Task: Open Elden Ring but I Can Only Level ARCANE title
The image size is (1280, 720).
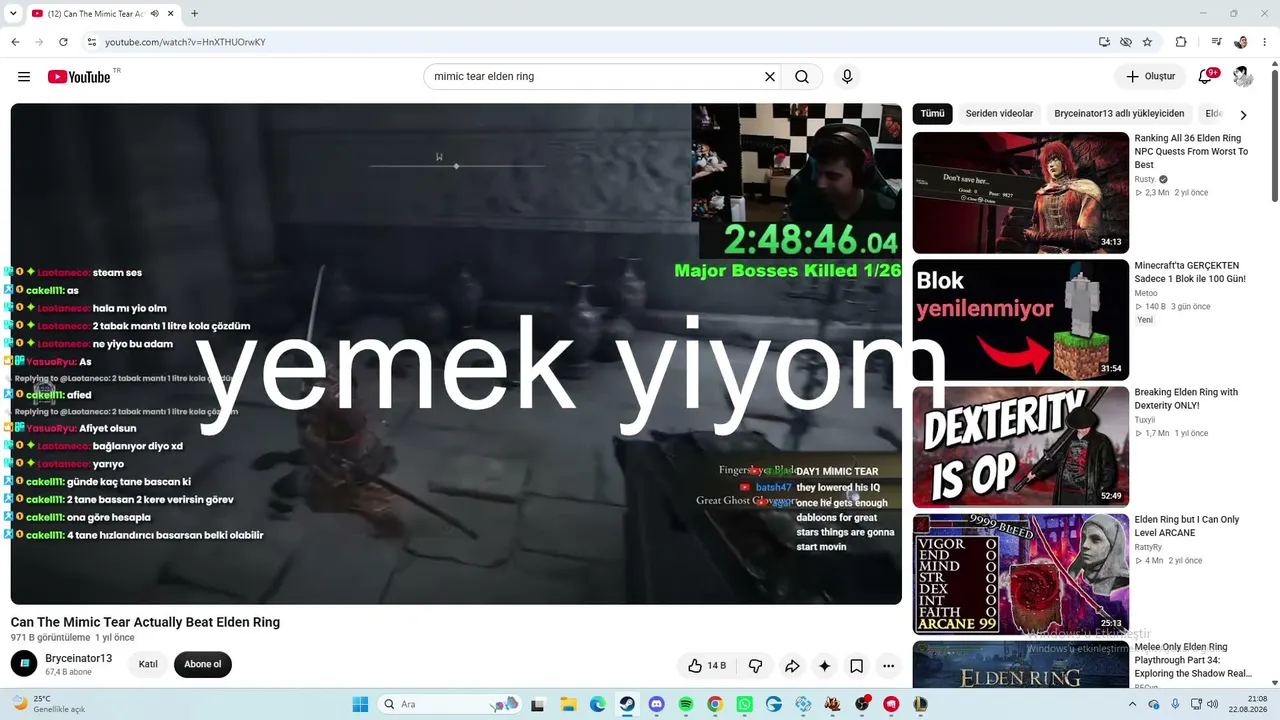Action: pos(1187,526)
